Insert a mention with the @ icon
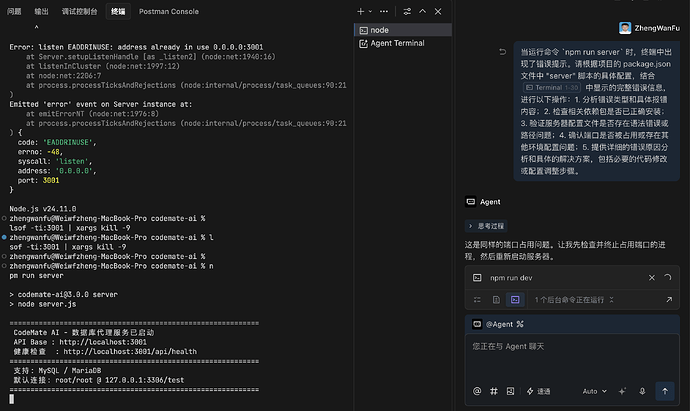This screenshot has height=411, width=690. pos(477,391)
